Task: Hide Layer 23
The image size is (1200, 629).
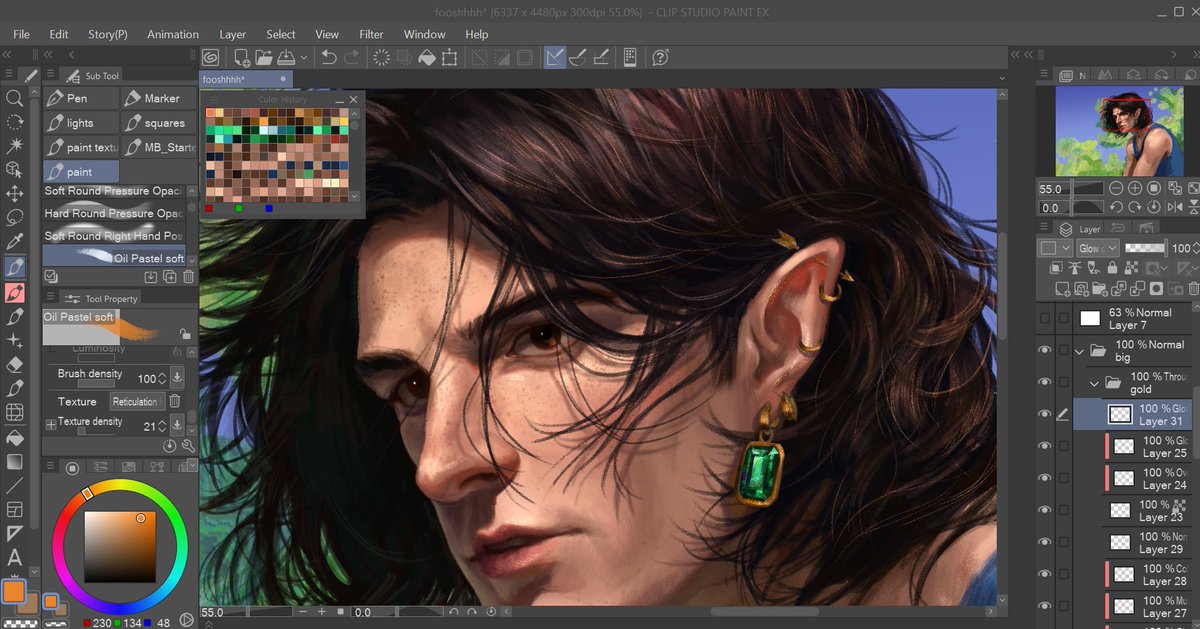Action: click(1045, 510)
